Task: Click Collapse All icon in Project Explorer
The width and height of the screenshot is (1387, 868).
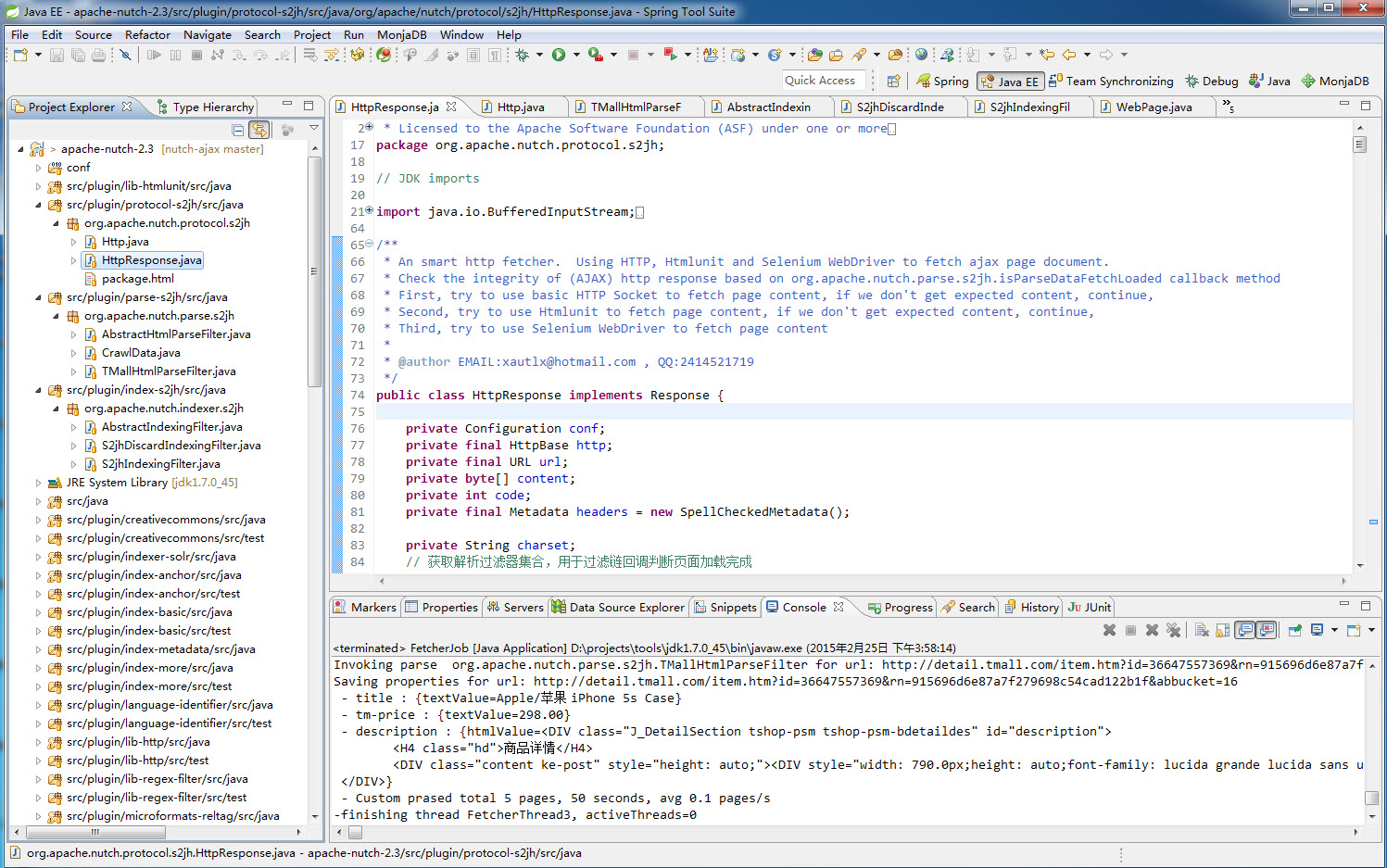Action: 238,130
